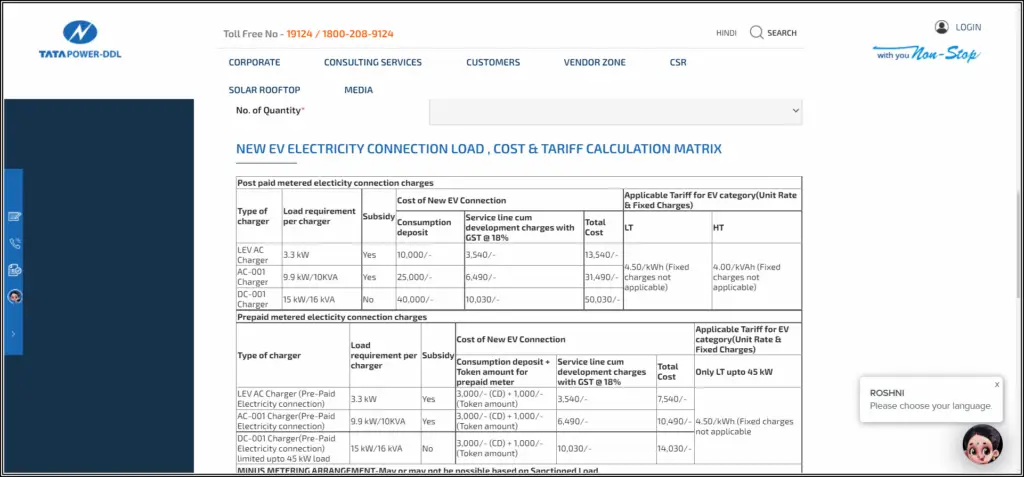The height and width of the screenshot is (477, 1024).
Task: Select the '25,000/-' consumption deposit cell
Action: (x=430, y=277)
